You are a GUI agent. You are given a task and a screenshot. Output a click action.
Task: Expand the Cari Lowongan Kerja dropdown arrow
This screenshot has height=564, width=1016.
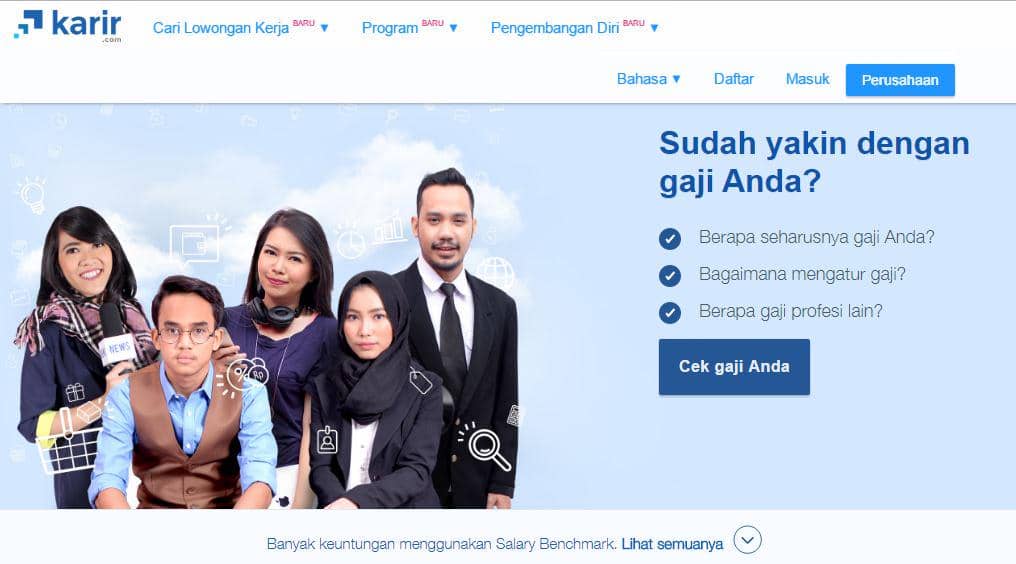tap(325, 28)
